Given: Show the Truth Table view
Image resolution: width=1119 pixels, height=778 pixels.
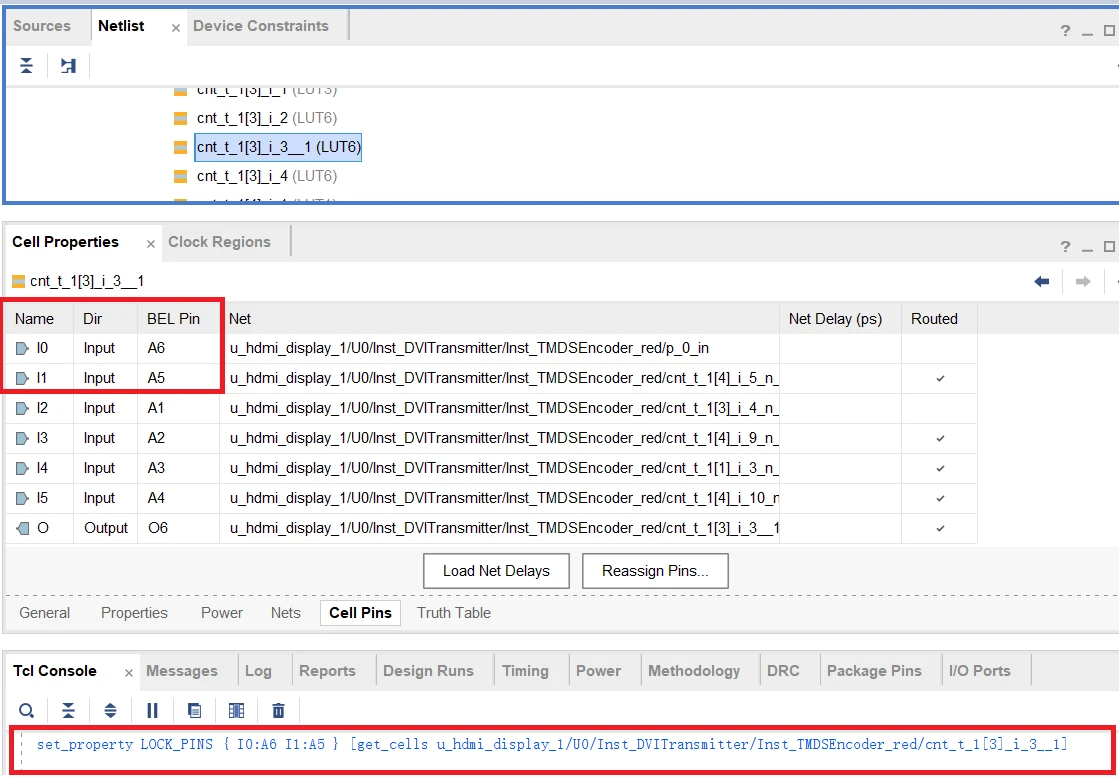Looking at the screenshot, I should tap(454, 613).
